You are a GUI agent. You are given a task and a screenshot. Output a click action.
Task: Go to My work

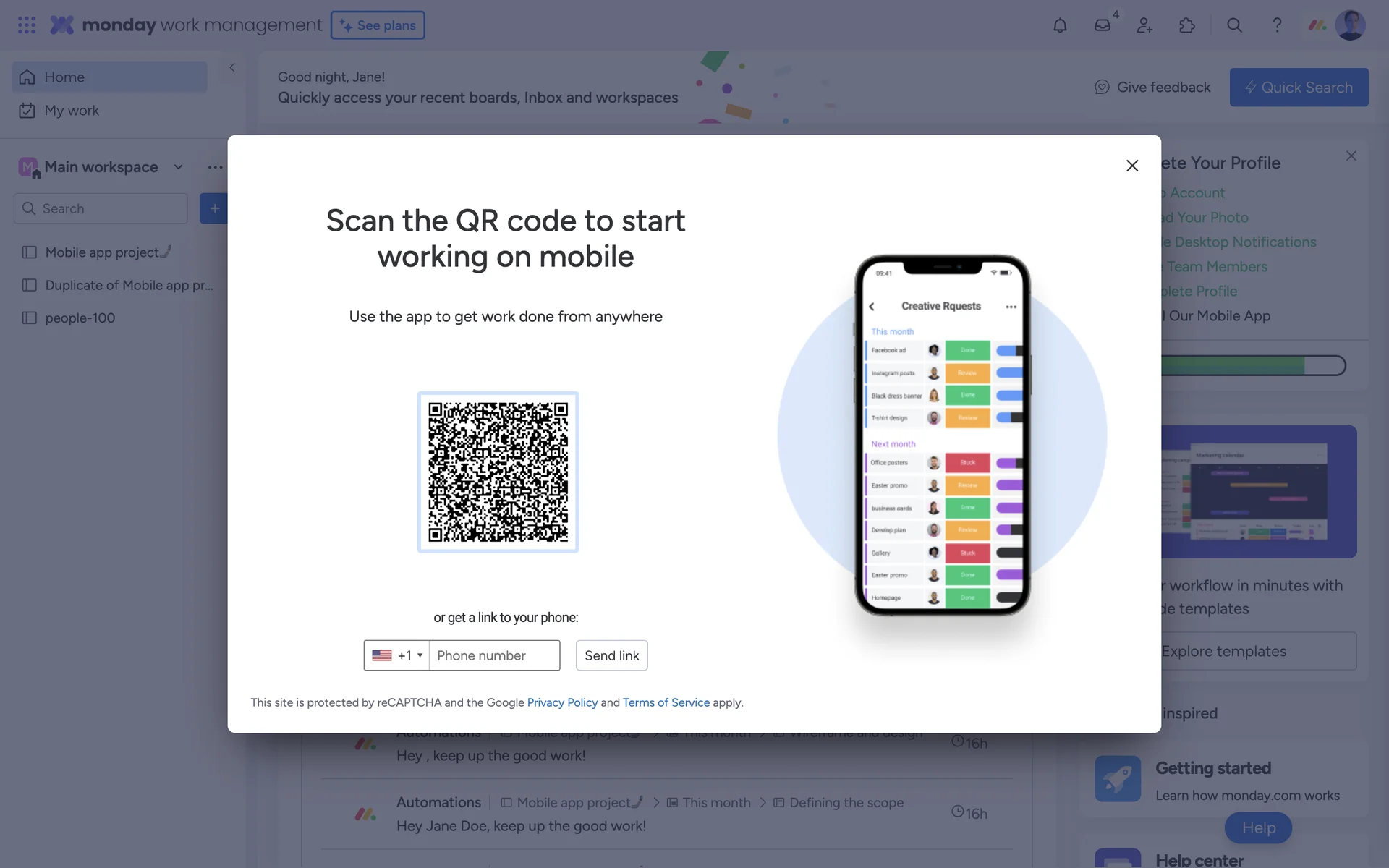click(x=72, y=111)
